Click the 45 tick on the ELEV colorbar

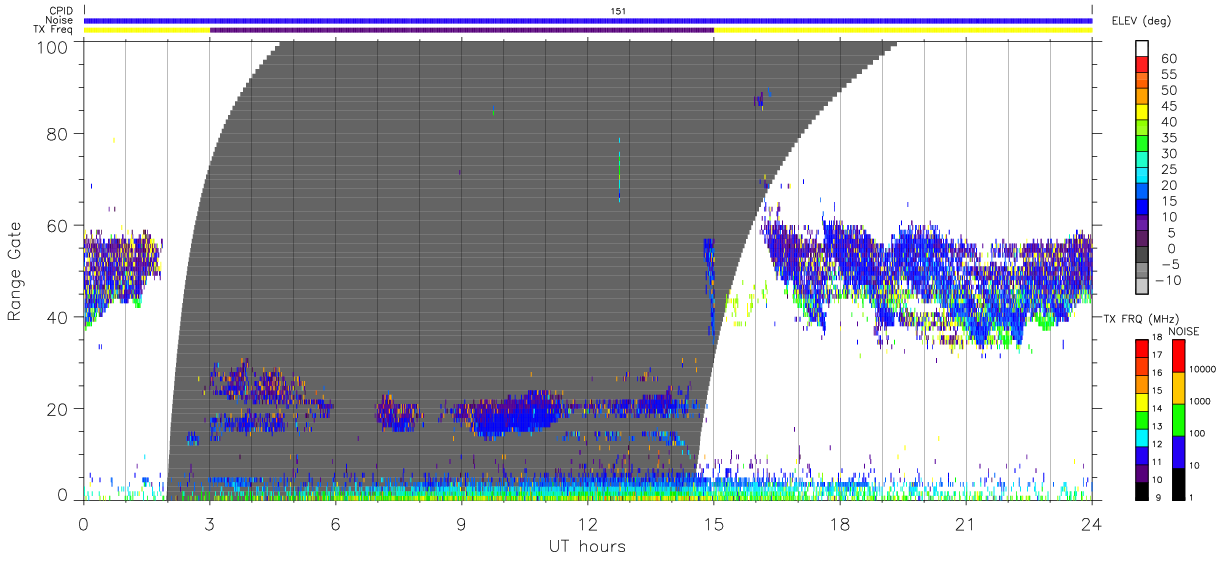click(1167, 106)
